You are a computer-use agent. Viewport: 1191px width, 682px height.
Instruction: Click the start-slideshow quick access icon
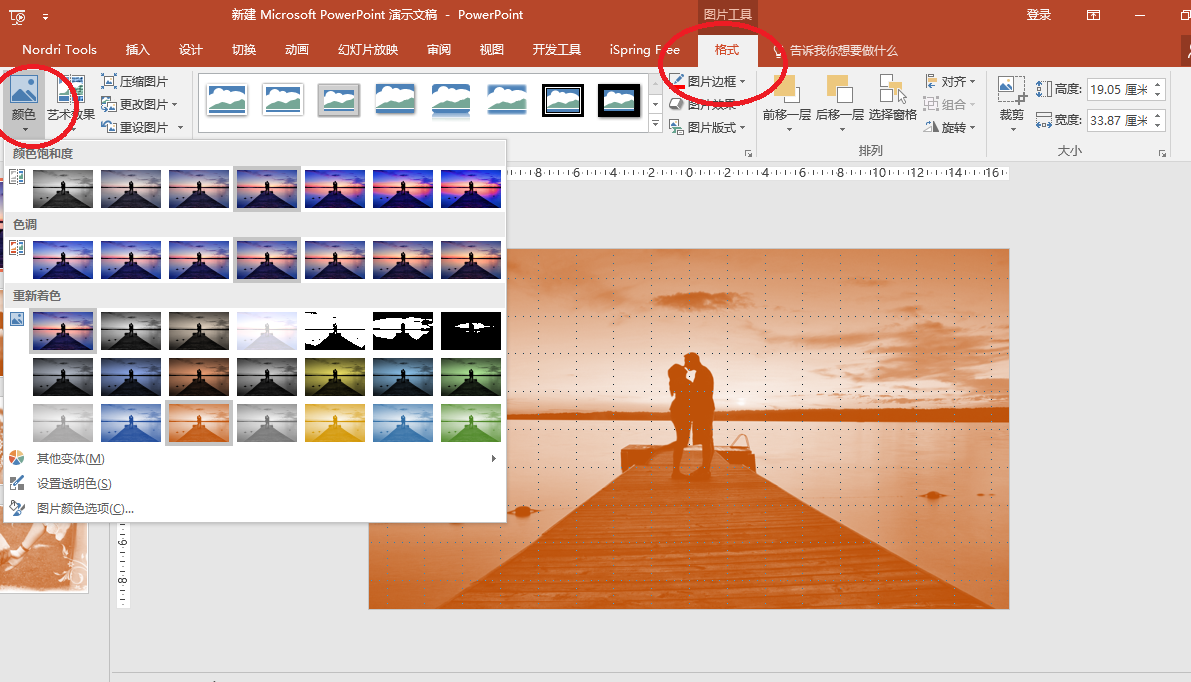pyautogui.click(x=17, y=16)
